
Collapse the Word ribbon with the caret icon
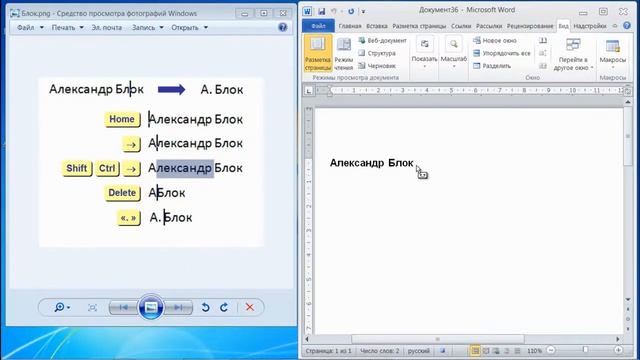615,26
